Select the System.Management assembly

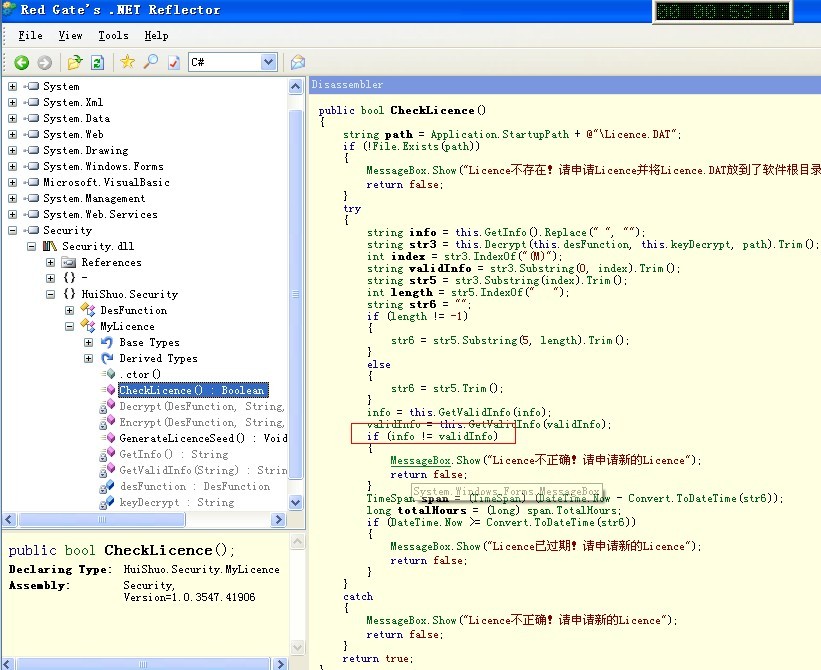94,198
